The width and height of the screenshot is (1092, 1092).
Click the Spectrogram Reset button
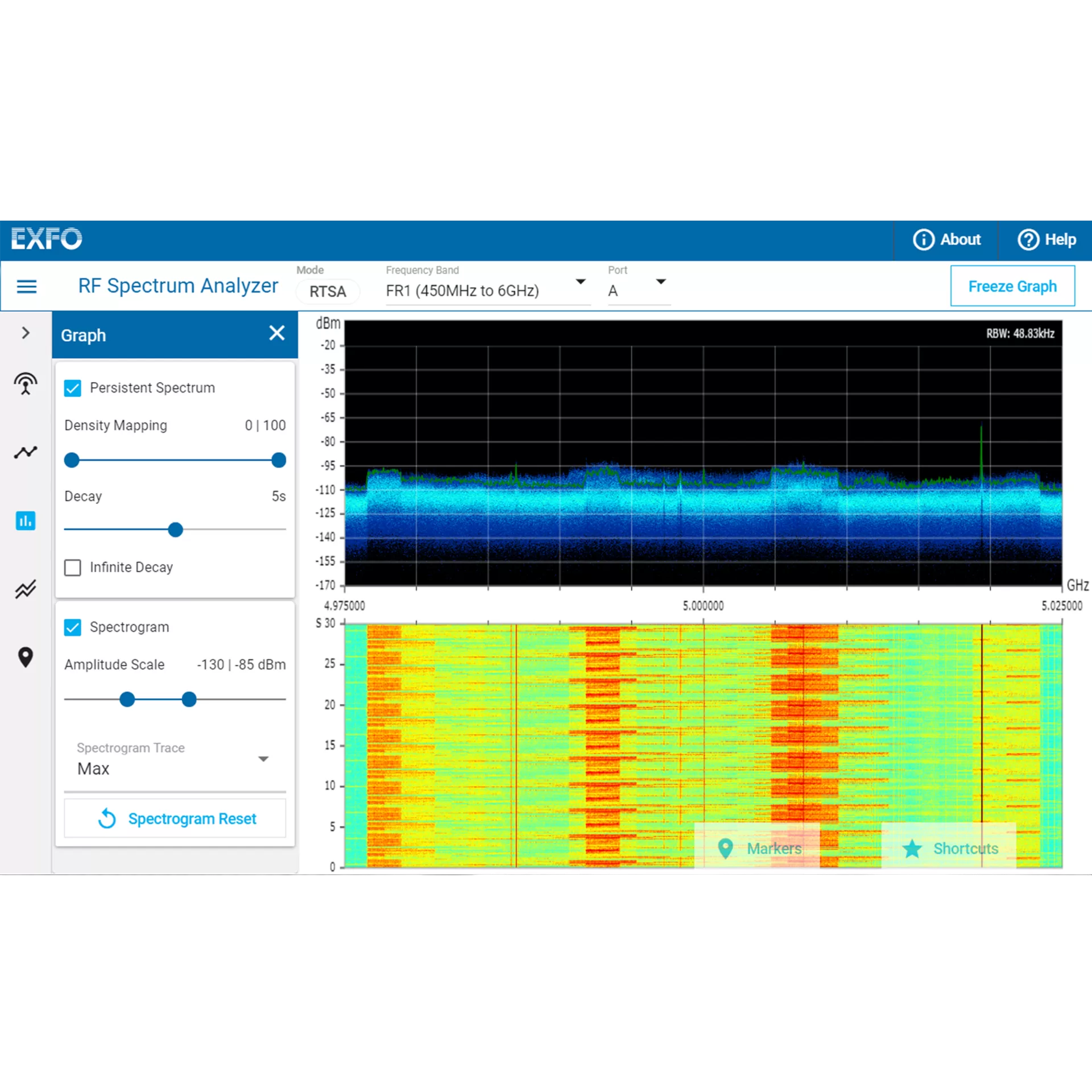[175, 818]
